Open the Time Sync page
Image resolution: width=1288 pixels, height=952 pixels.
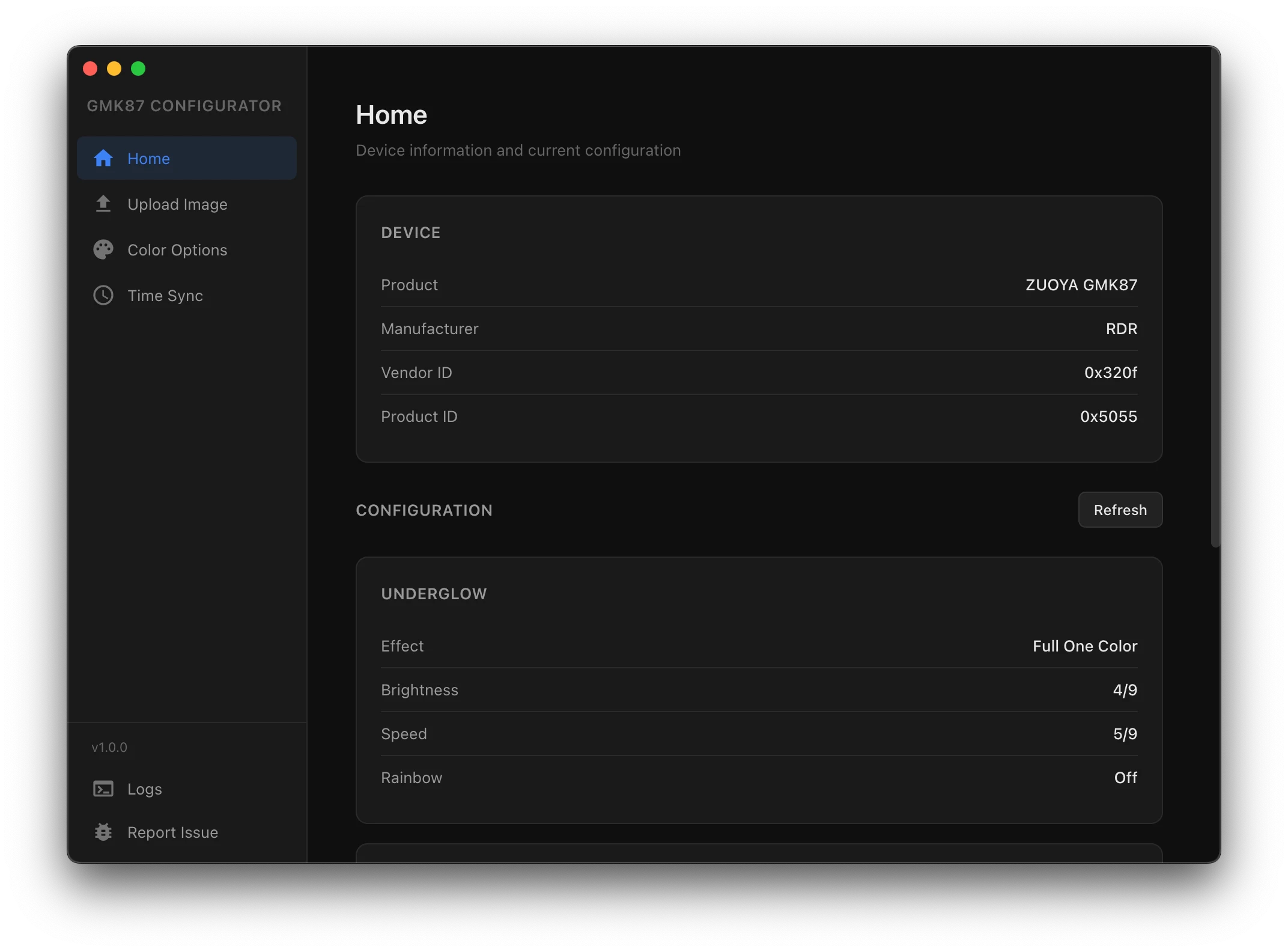pos(165,295)
